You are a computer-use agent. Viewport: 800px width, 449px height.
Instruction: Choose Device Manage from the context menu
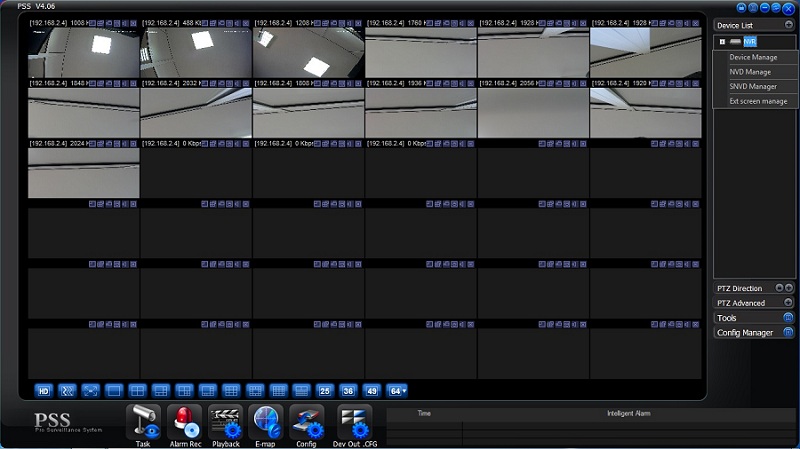(754, 57)
